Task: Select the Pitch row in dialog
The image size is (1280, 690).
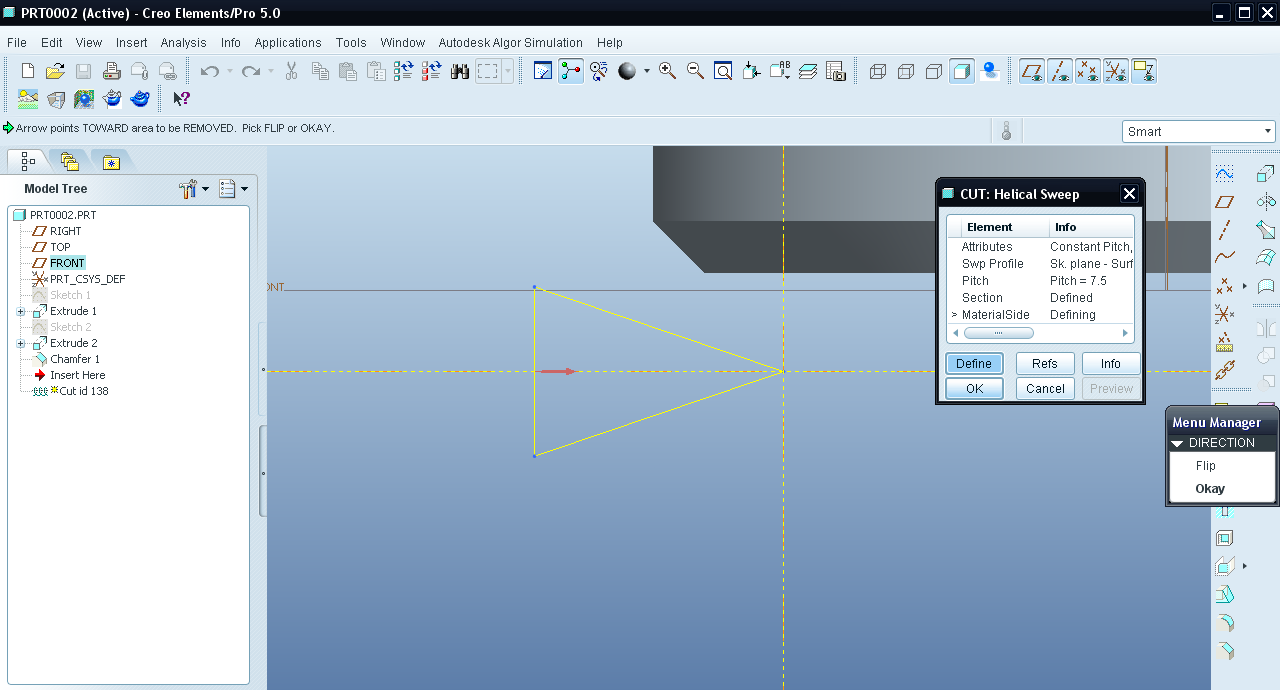Action: [x=1040, y=281]
